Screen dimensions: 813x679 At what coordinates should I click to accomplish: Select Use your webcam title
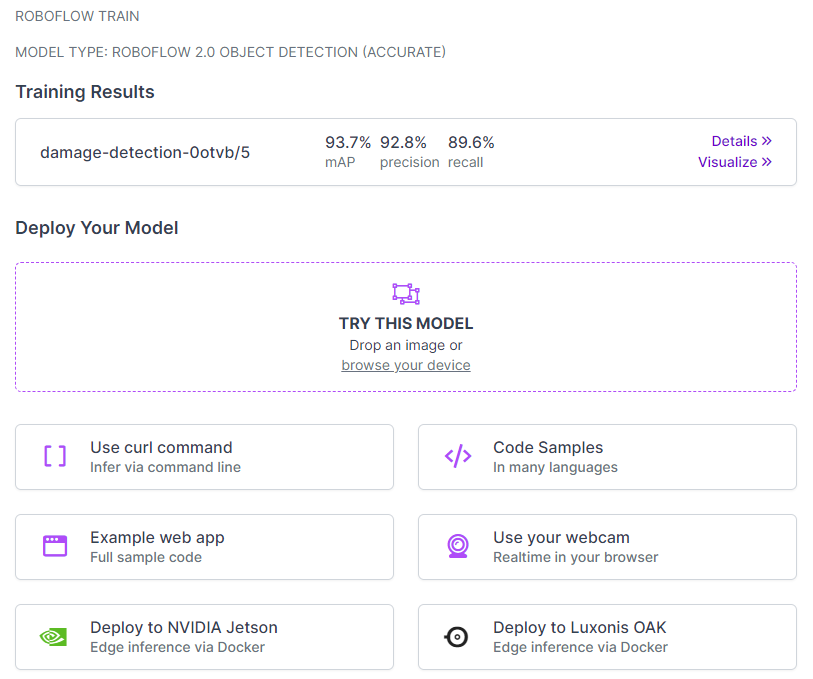tap(562, 537)
